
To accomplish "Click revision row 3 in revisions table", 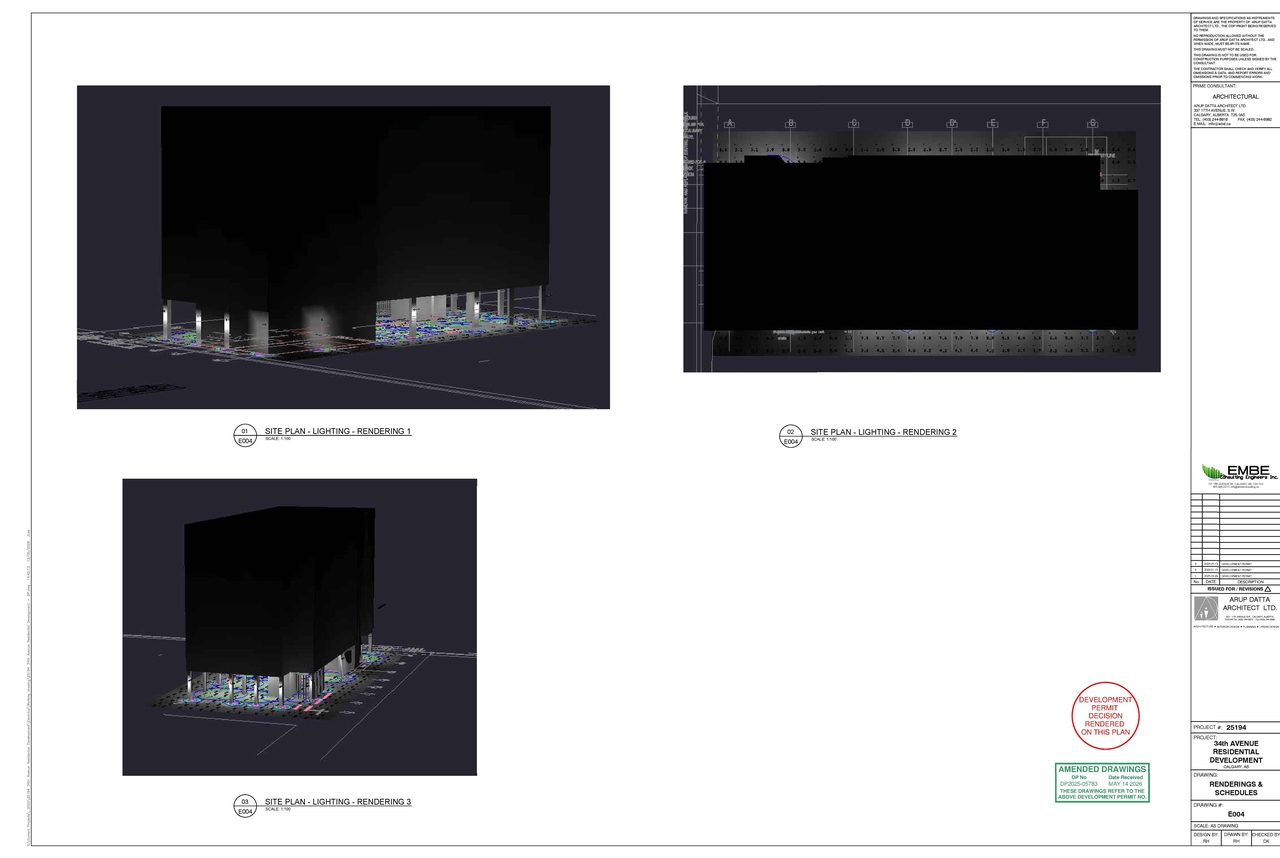I will pos(1236,564).
